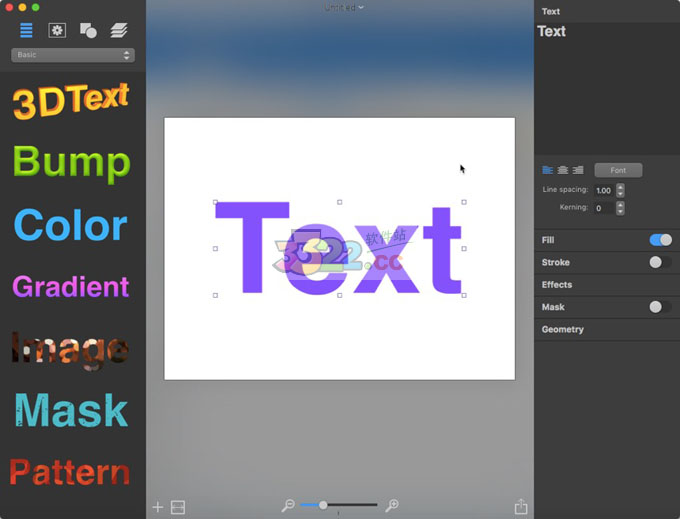Click the right-middle selection handle

point(464,248)
